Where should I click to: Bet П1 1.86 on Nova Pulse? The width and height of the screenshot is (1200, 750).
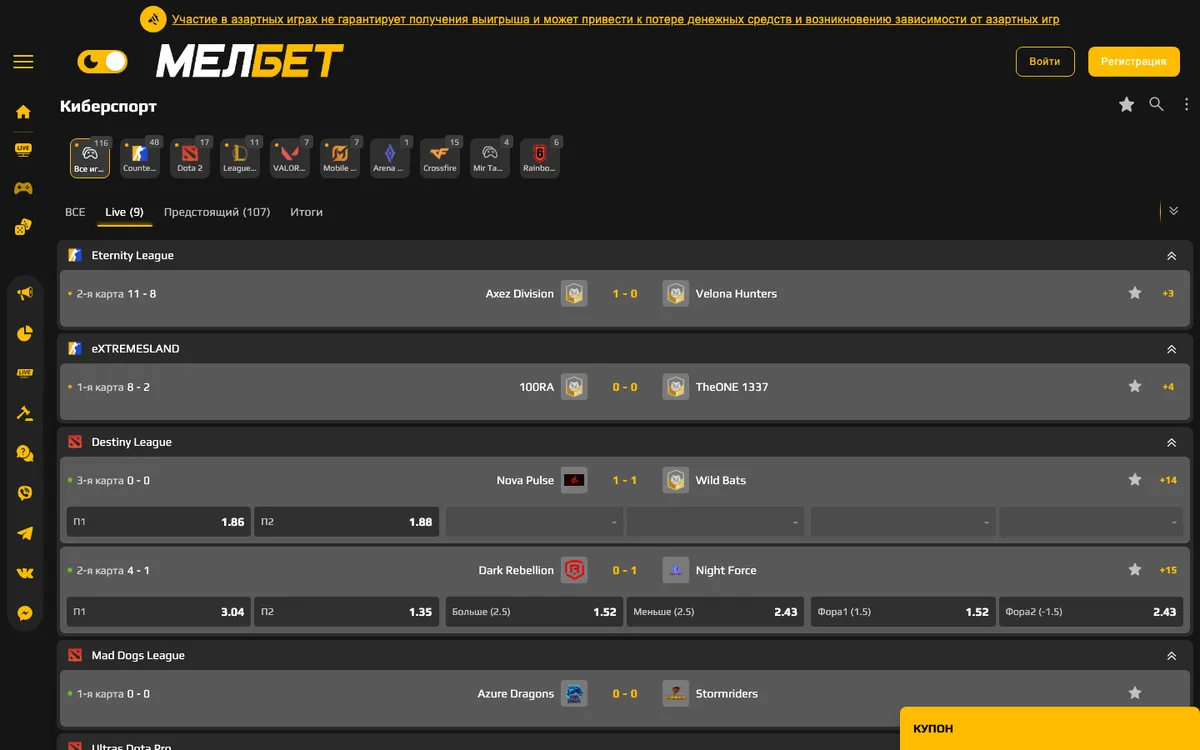pyautogui.click(x=159, y=522)
